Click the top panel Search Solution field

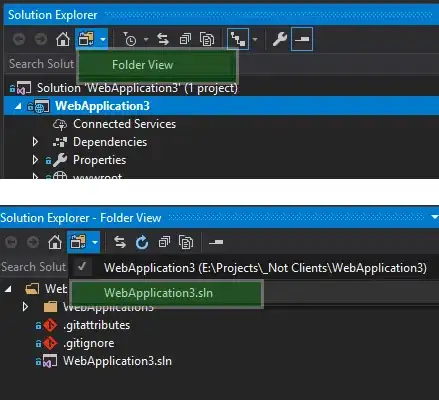[x=41, y=64]
